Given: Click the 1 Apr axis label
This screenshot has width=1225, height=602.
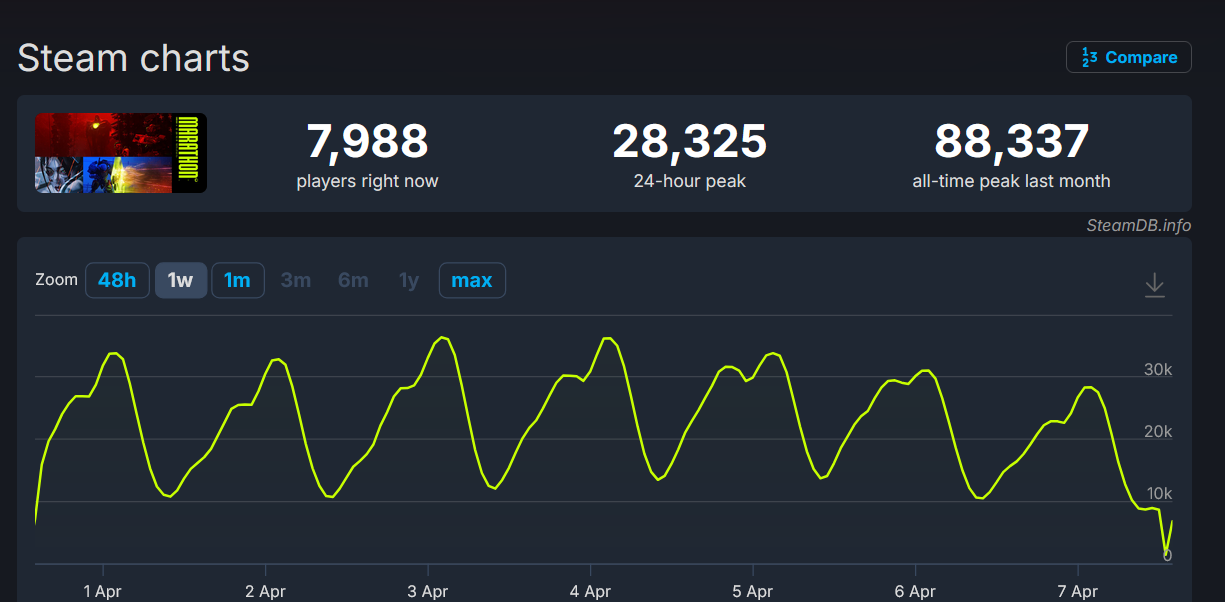Looking at the screenshot, I should [x=102, y=591].
